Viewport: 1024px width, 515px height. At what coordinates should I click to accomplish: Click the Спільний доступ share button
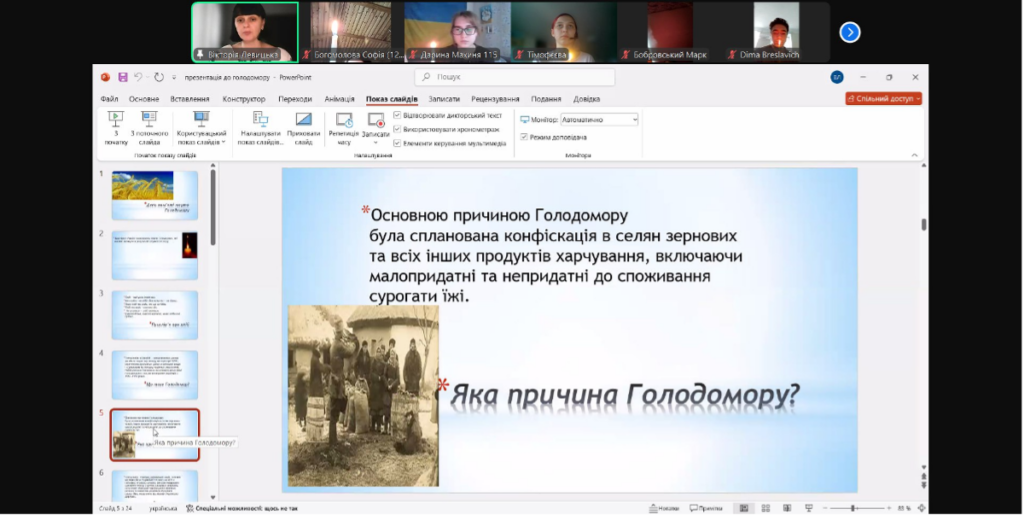[x=884, y=99]
